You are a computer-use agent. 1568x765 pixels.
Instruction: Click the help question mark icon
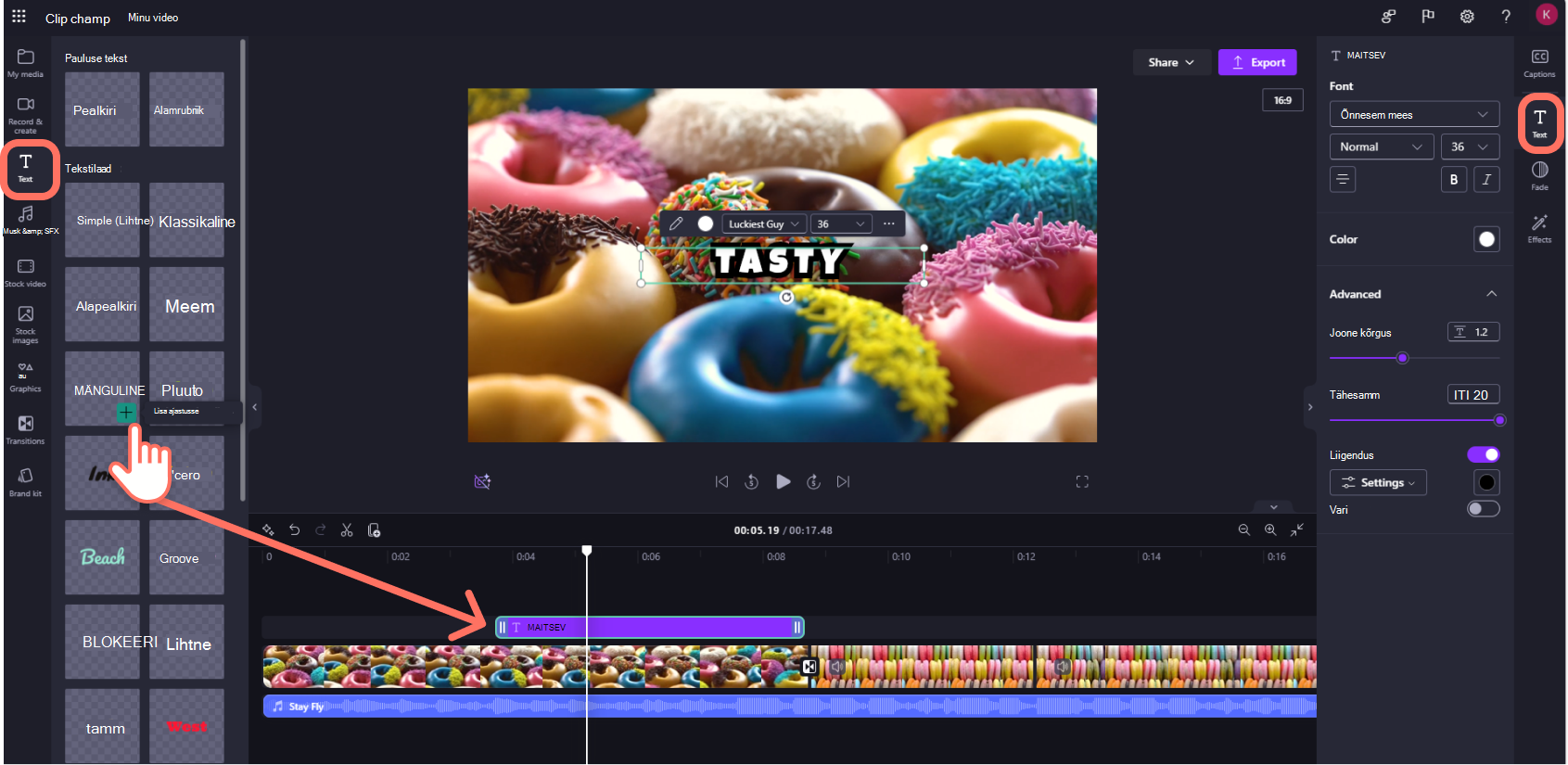coord(1506,16)
